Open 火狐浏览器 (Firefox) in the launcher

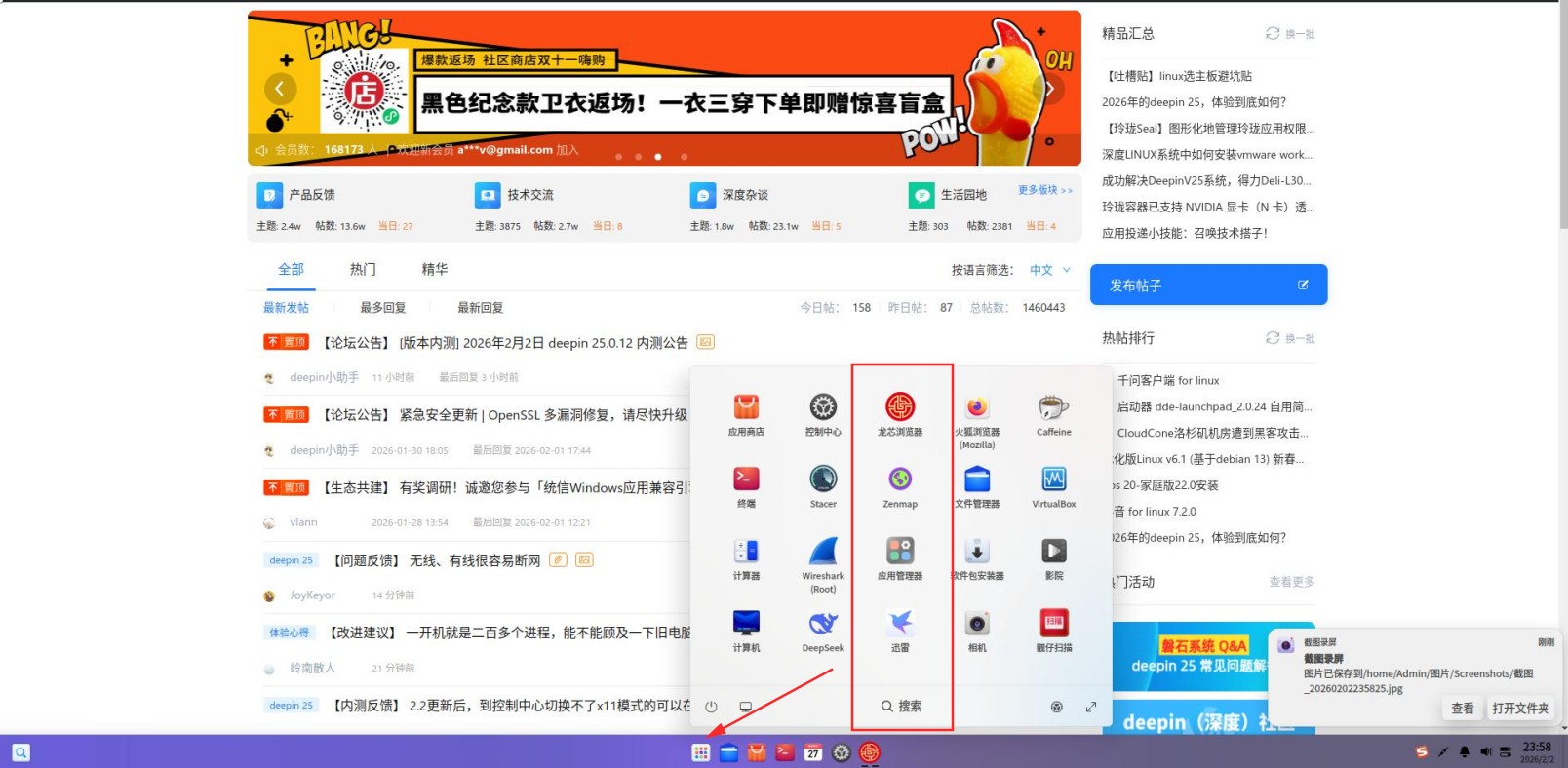[x=976, y=408]
